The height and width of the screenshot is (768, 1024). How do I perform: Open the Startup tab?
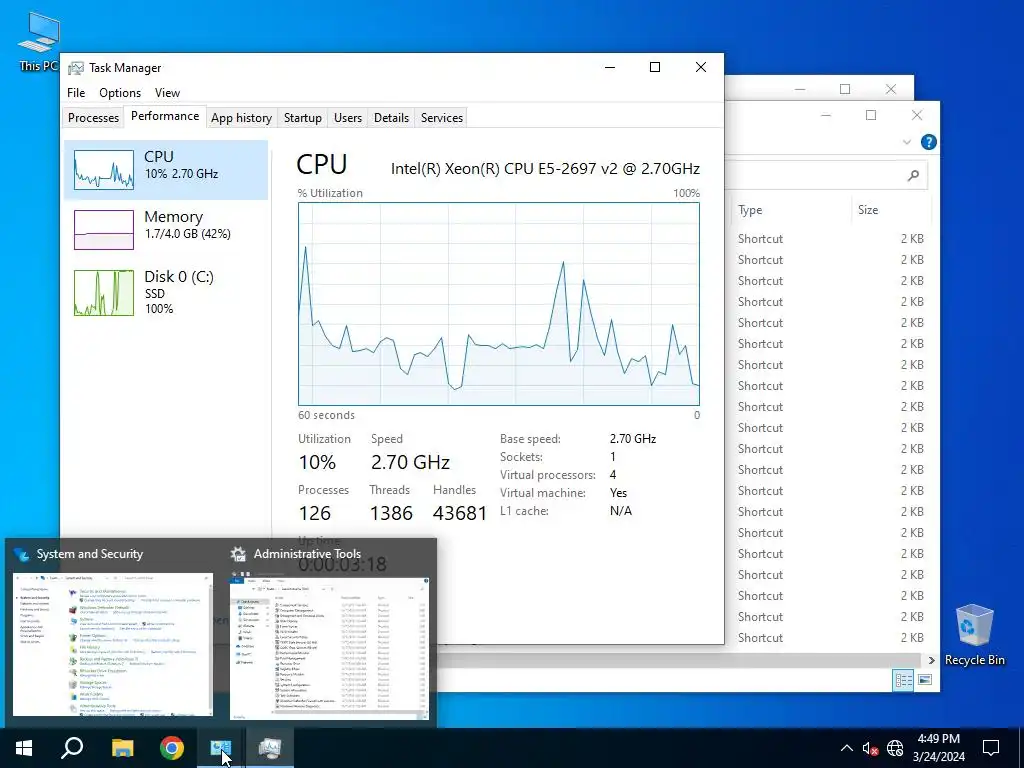pyautogui.click(x=302, y=118)
